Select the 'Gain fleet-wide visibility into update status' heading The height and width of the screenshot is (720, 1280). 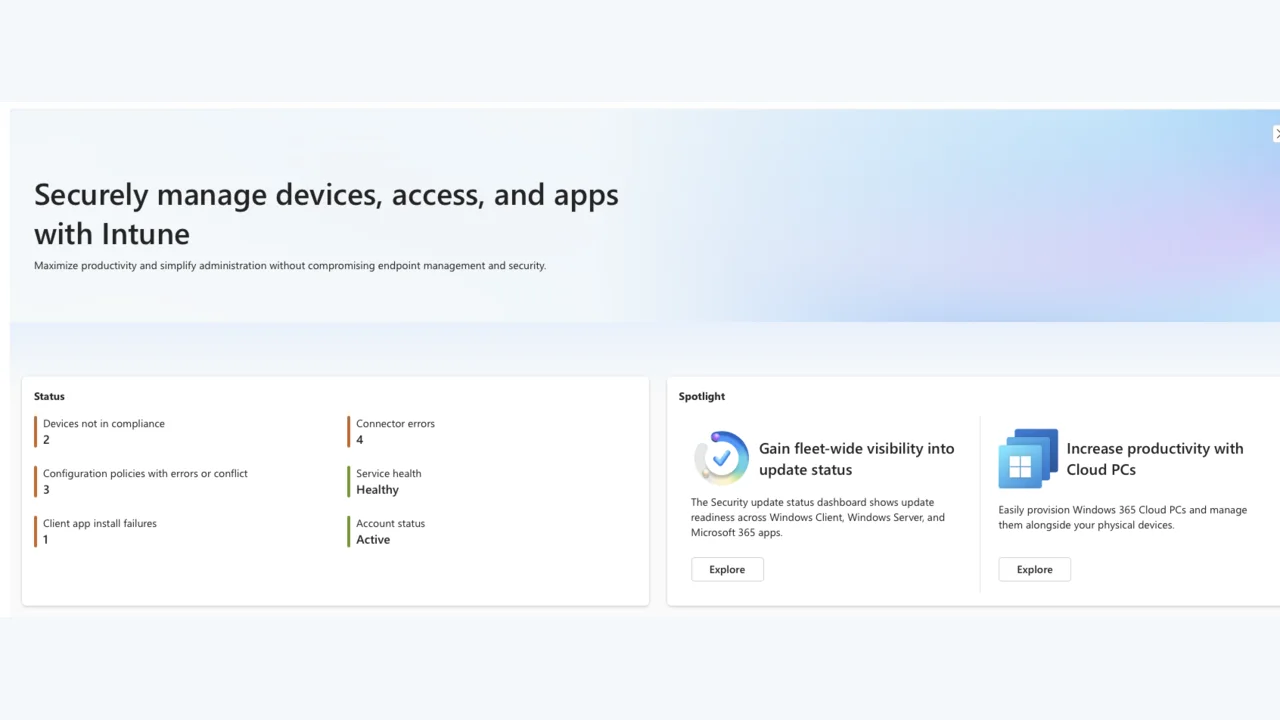point(856,459)
